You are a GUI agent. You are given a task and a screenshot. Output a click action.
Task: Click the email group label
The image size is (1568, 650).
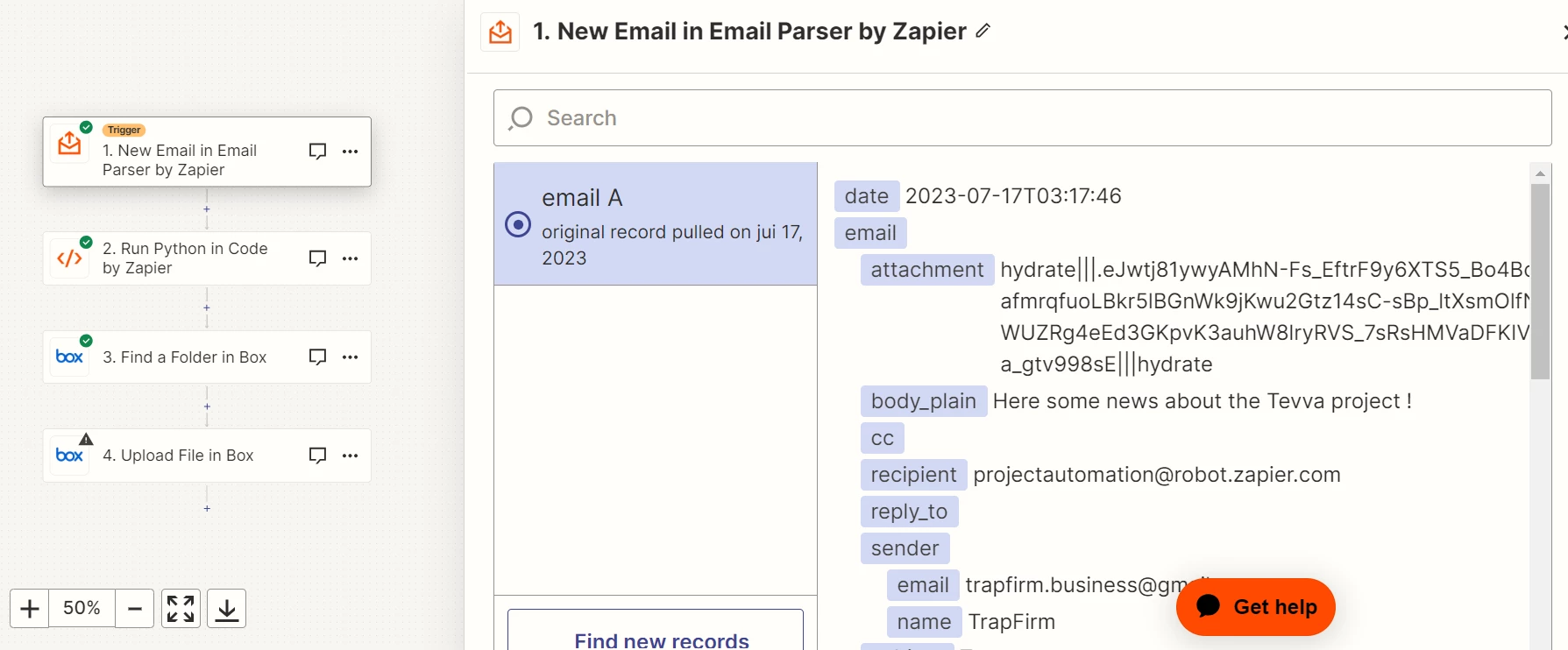click(x=870, y=233)
